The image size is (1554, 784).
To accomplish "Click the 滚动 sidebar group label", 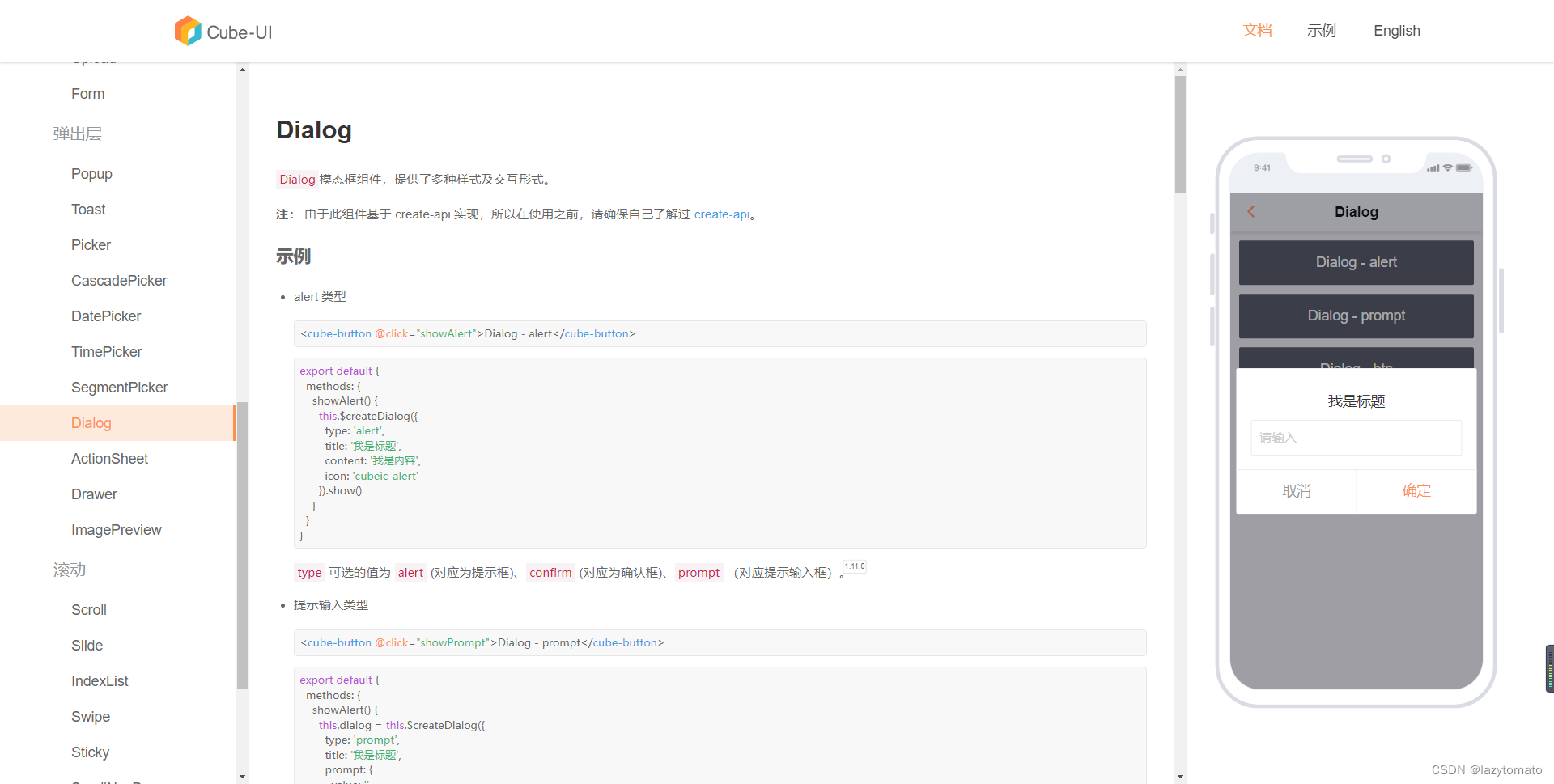I will (70, 570).
